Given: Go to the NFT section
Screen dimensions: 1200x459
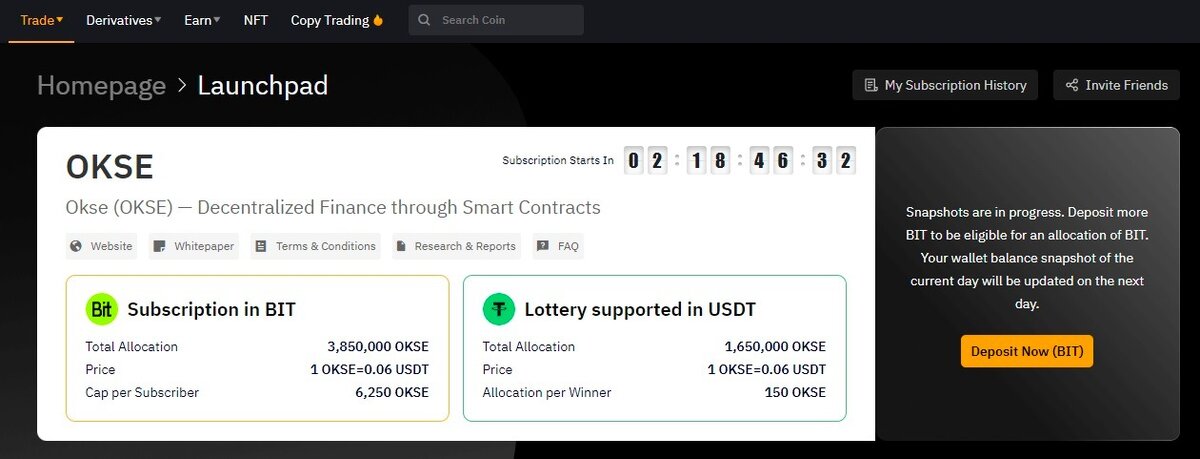Looking at the screenshot, I should click(256, 20).
